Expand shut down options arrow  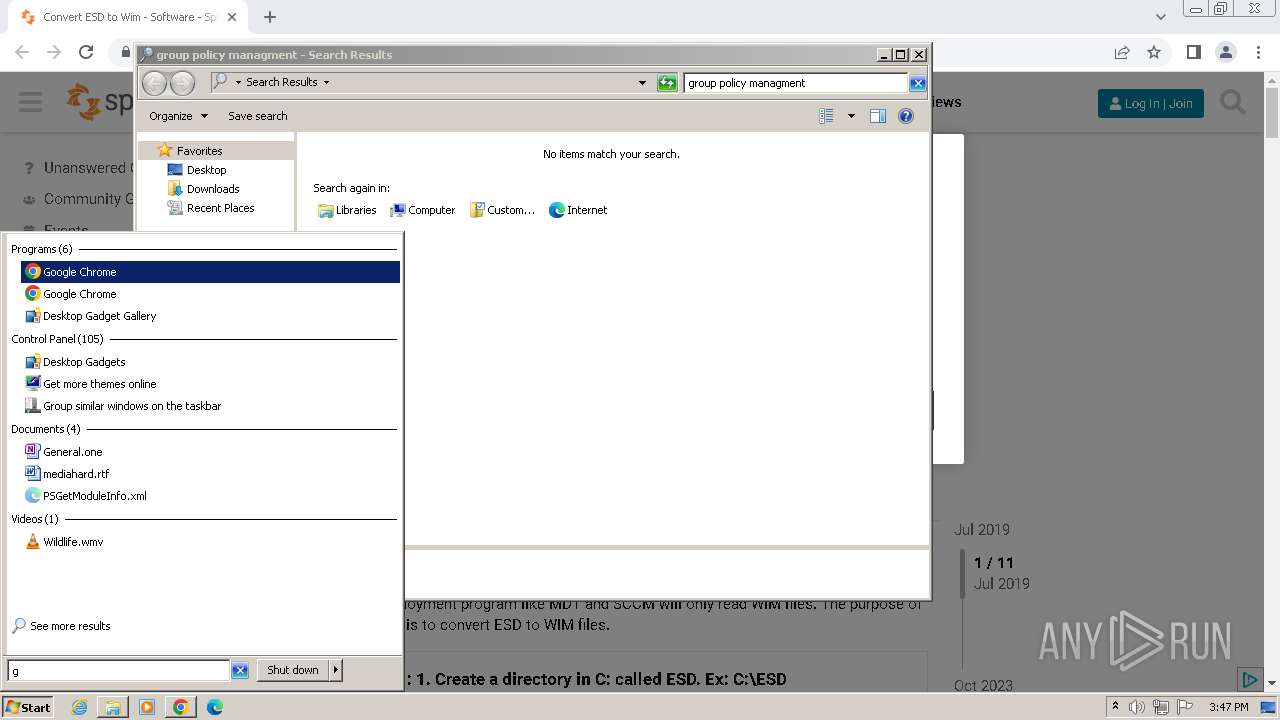coord(336,670)
